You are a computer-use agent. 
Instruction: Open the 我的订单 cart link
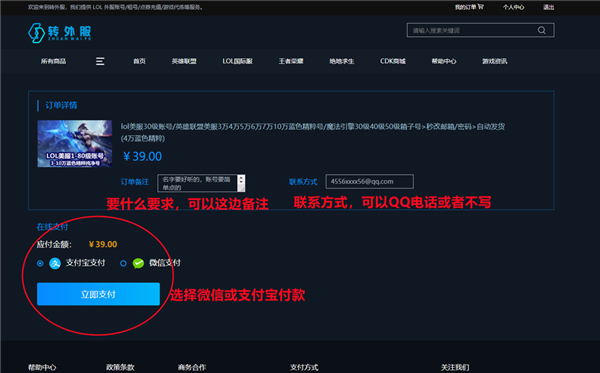469,7
